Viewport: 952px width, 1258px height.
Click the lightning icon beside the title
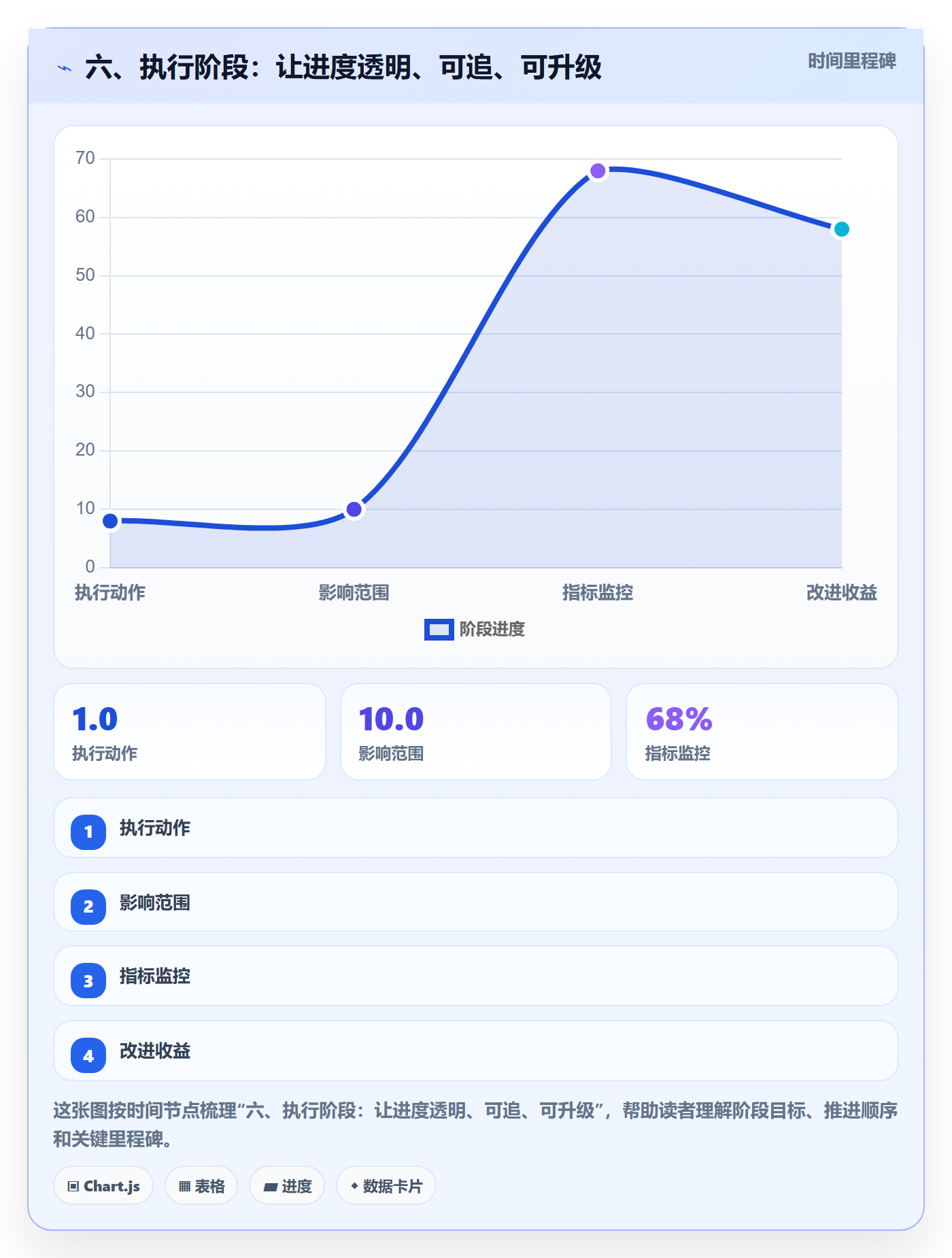point(65,68)
